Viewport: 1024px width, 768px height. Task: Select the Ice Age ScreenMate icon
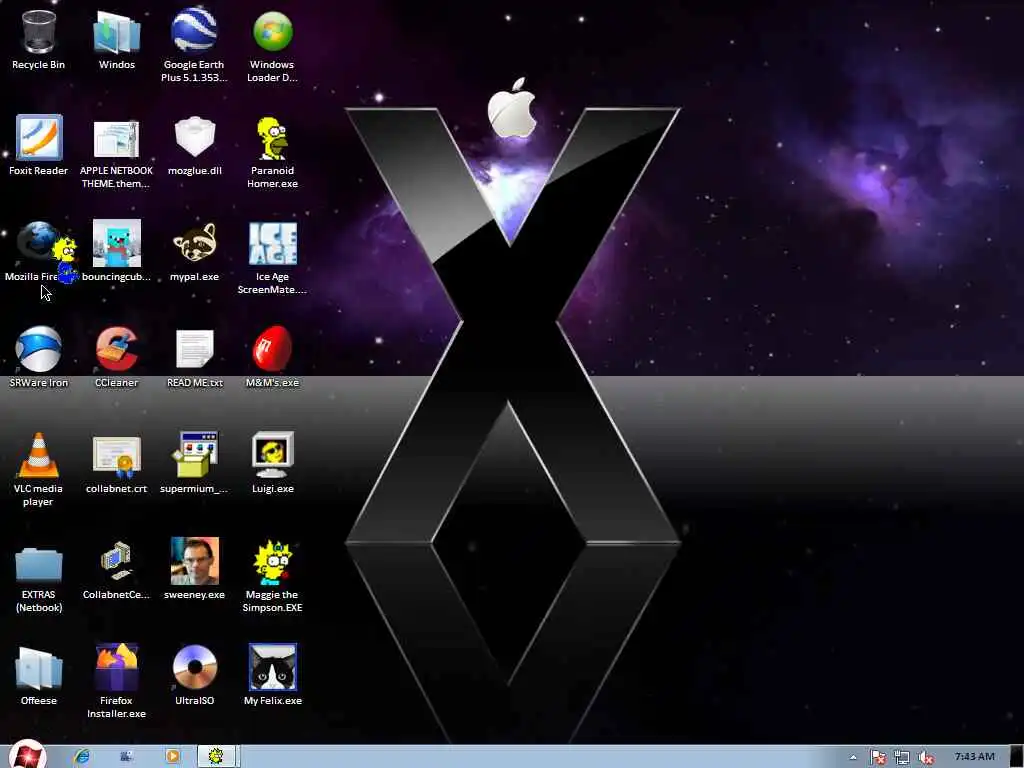point(272,244)
